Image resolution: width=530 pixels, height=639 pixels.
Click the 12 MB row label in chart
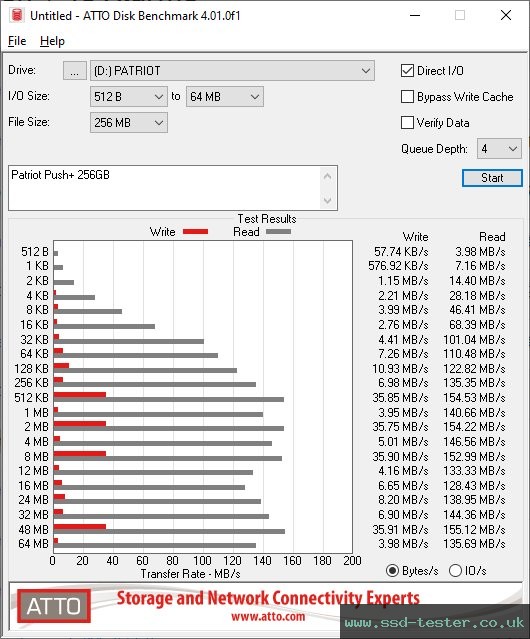point(33,471)
